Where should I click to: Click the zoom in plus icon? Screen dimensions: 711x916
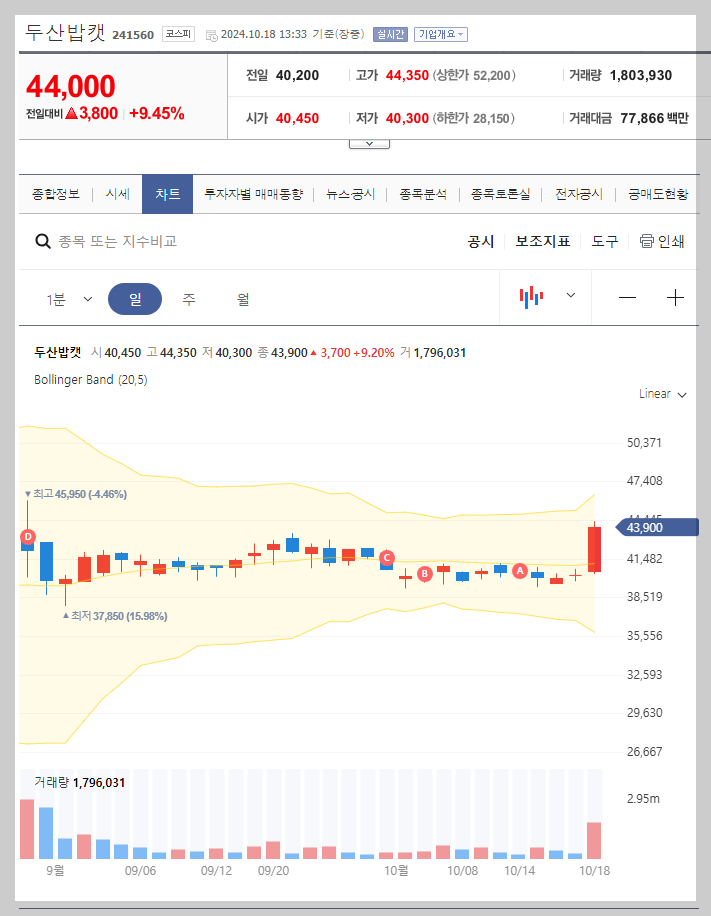click(676, 298)
